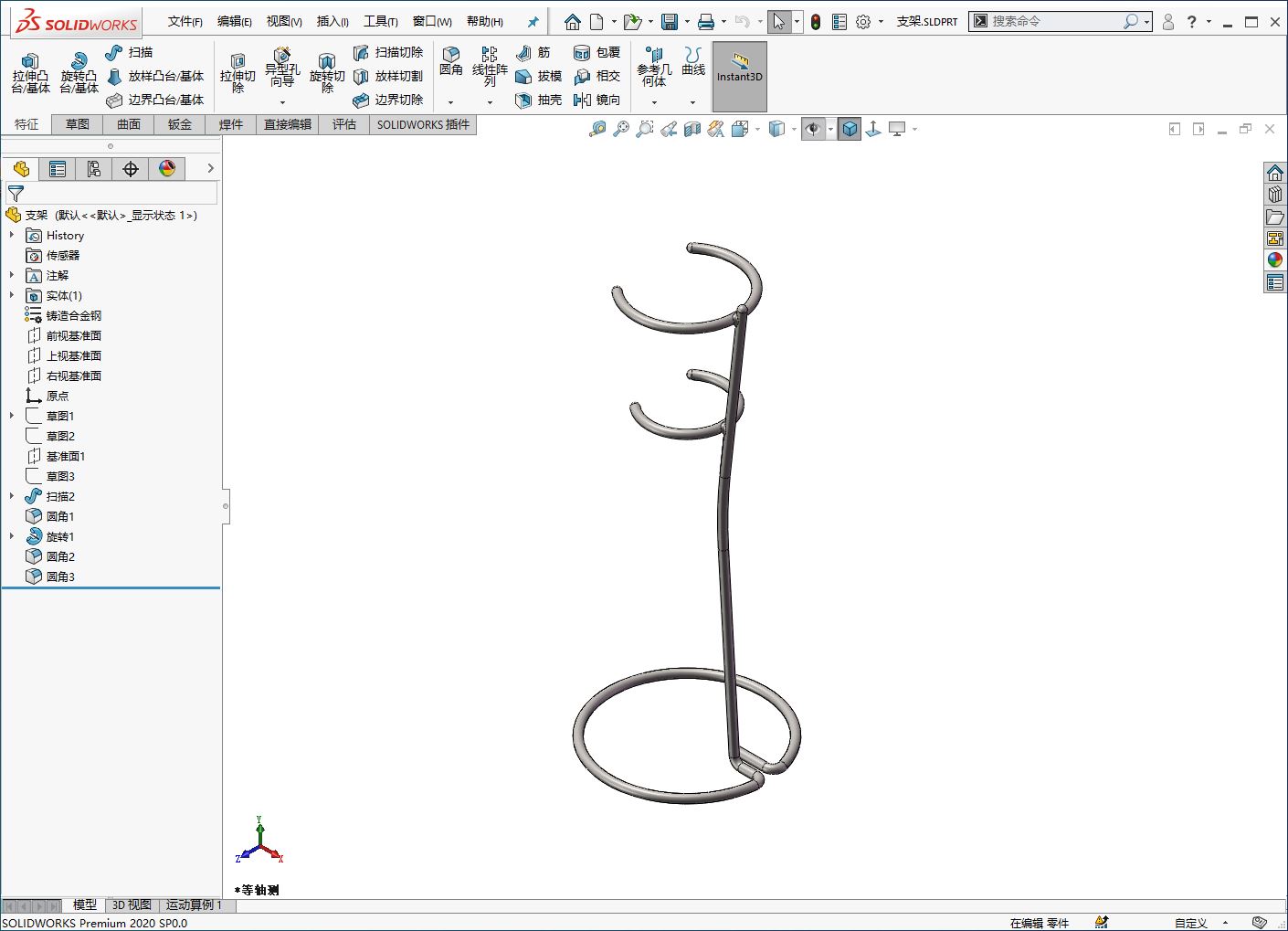This screenshot has width=1288, height=931.
Task: Open the DisplayManager color wheel tab
Action: pyautogui.click(x=167, y=169)
